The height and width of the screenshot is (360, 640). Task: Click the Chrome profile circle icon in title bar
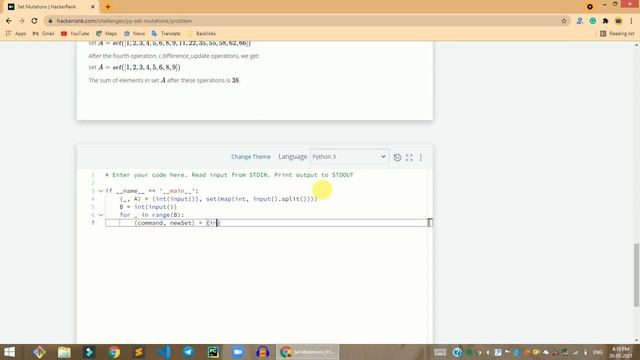(590, 7)
